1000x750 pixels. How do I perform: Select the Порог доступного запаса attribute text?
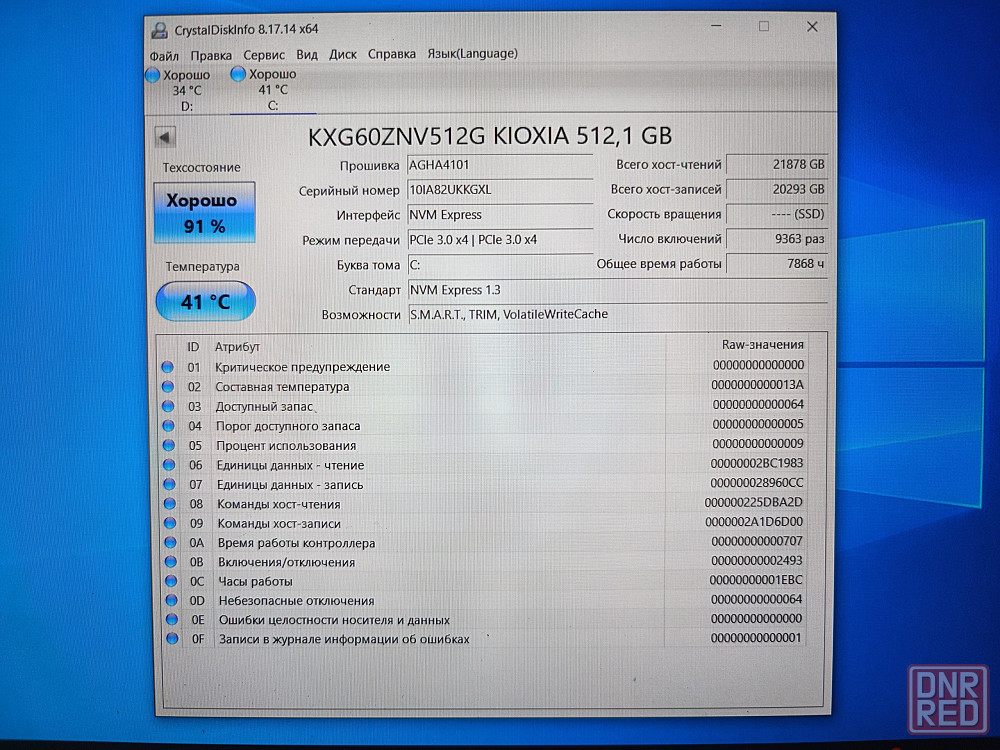pyautogui.click(x=288, y=426)
